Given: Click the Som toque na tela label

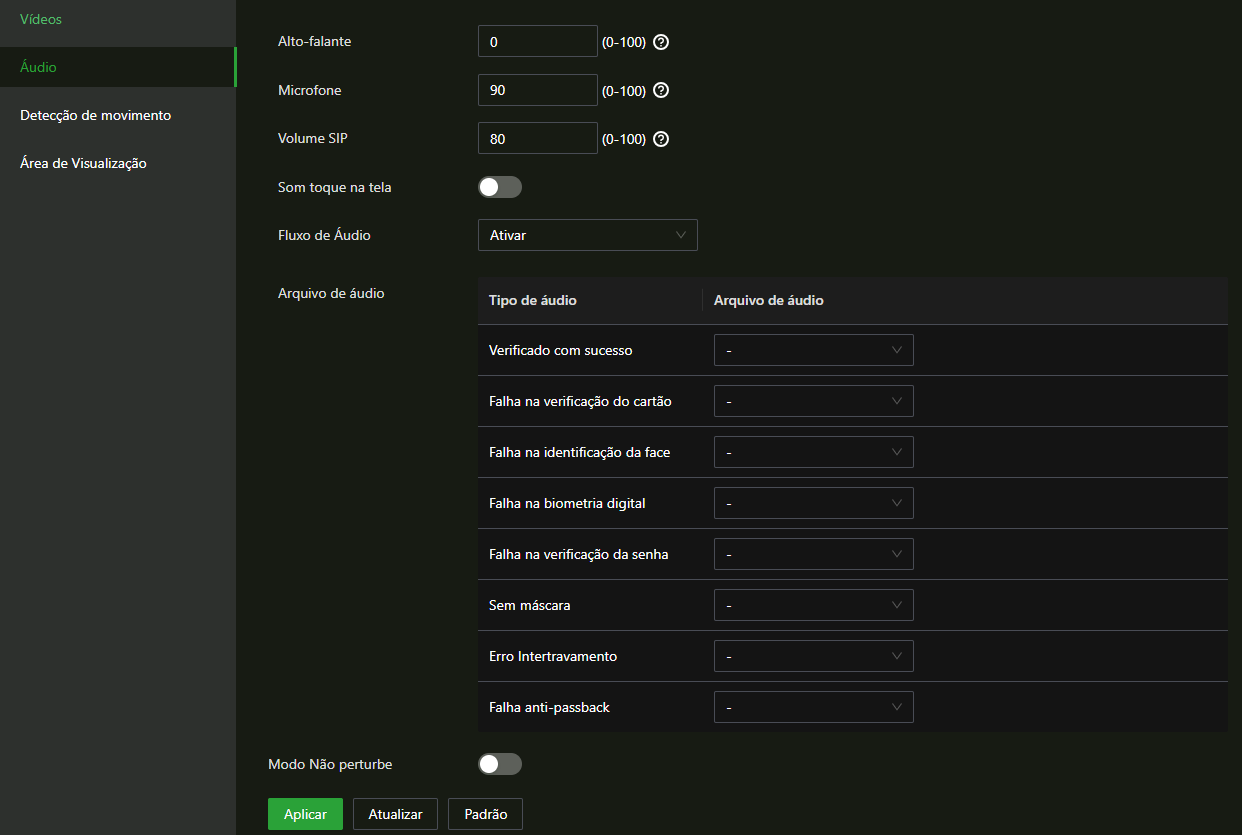Looking at the screenshot, I should tap(335, 187).
